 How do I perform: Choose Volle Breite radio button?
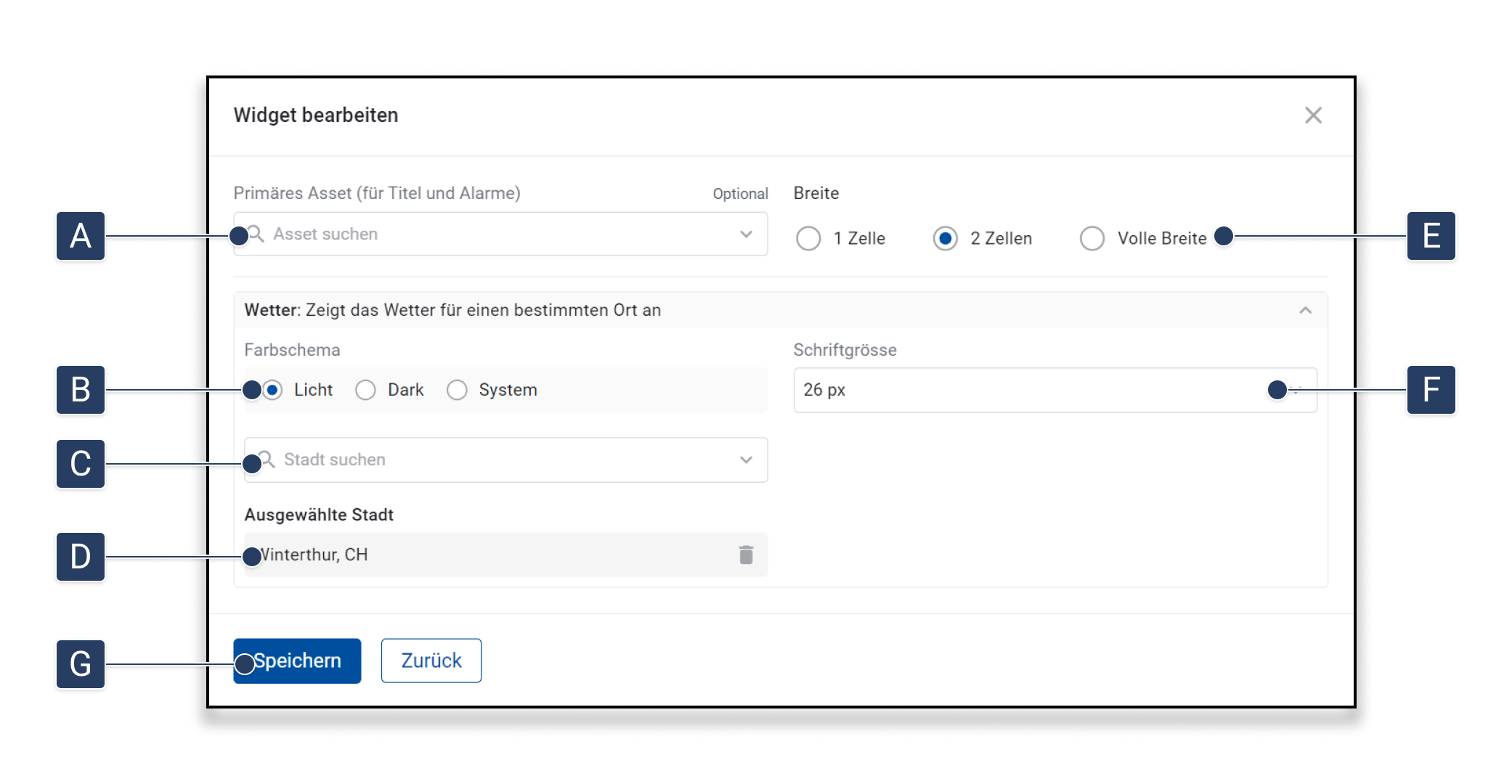pos(1092,238)
